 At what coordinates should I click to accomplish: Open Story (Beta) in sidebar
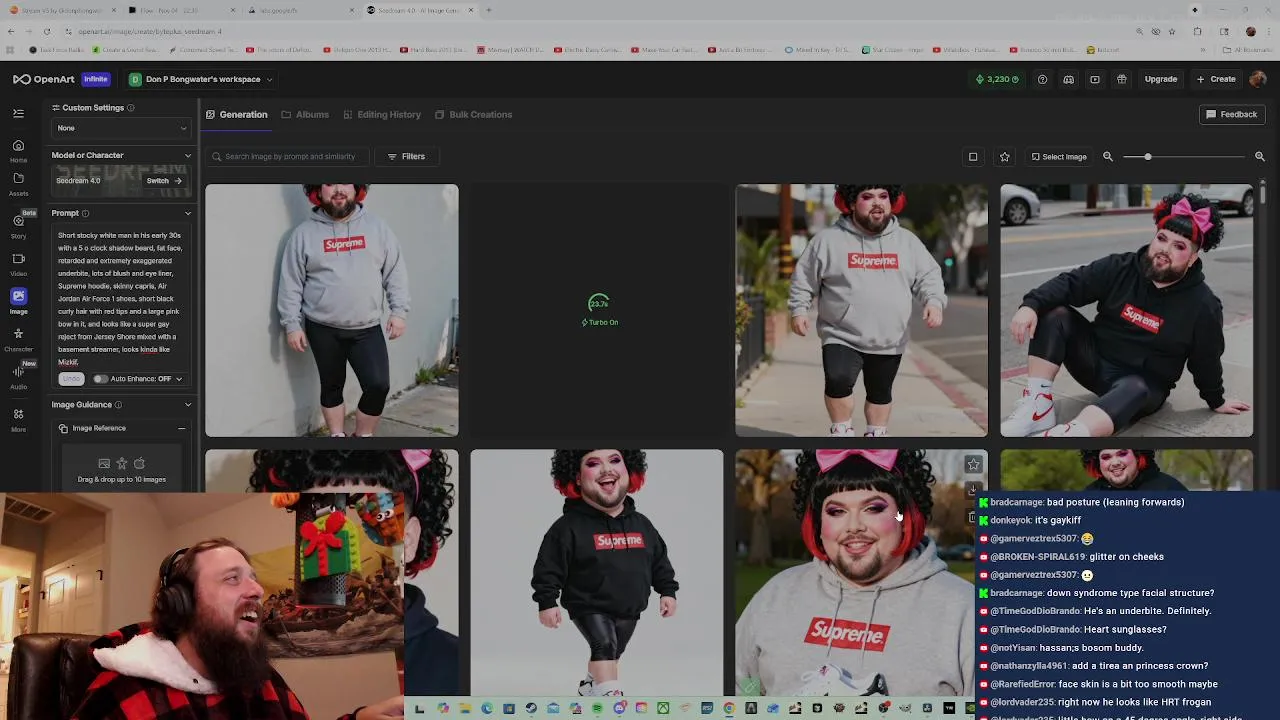click(x=18, y=226)
